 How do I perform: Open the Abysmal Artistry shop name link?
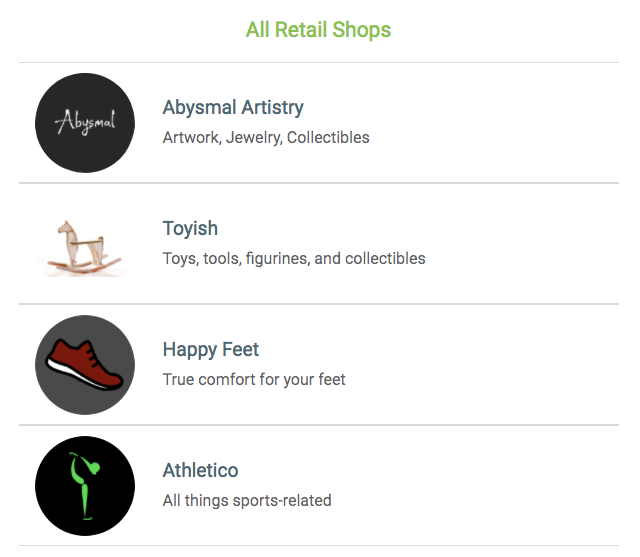[233, 107]
